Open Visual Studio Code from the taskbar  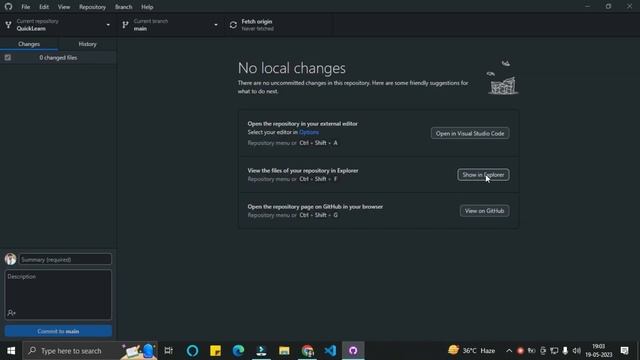pos(330,351)
